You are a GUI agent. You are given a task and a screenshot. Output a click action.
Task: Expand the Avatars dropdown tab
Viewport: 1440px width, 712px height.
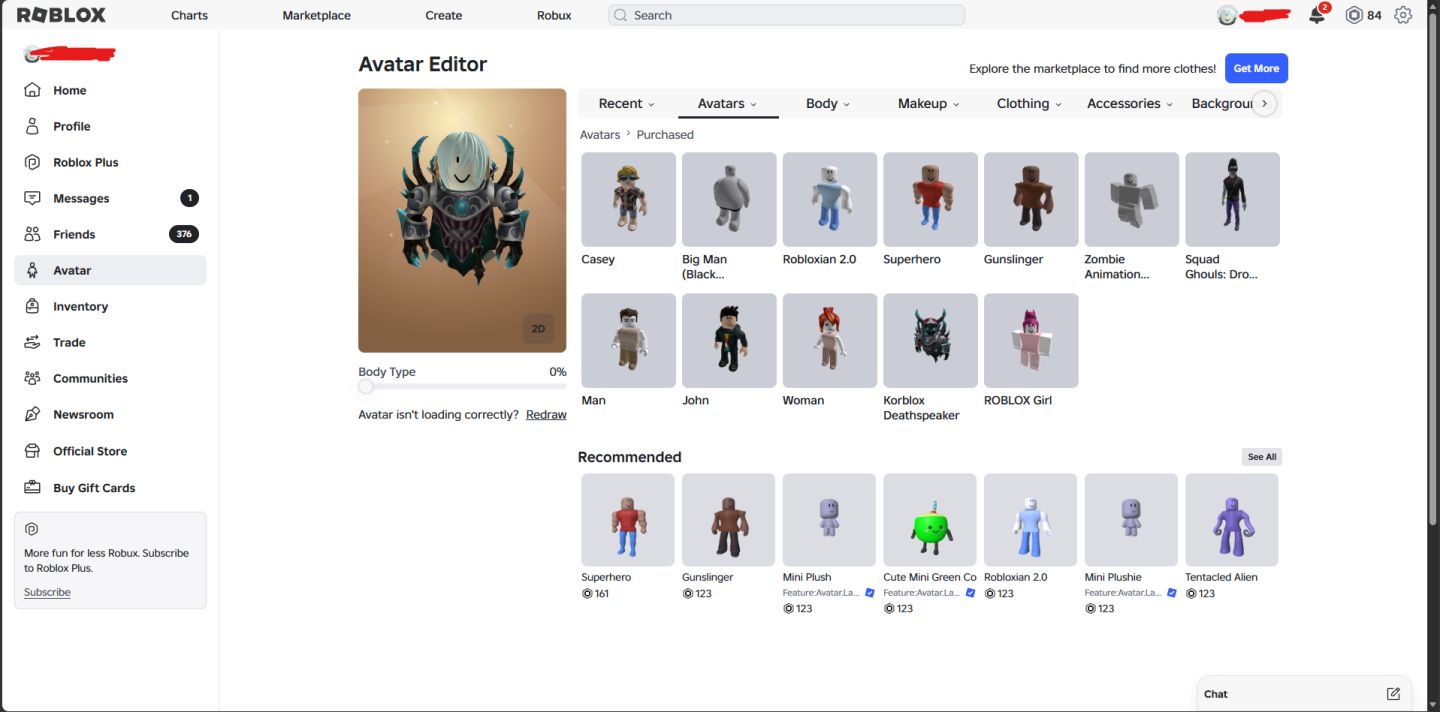coord(727,103)
